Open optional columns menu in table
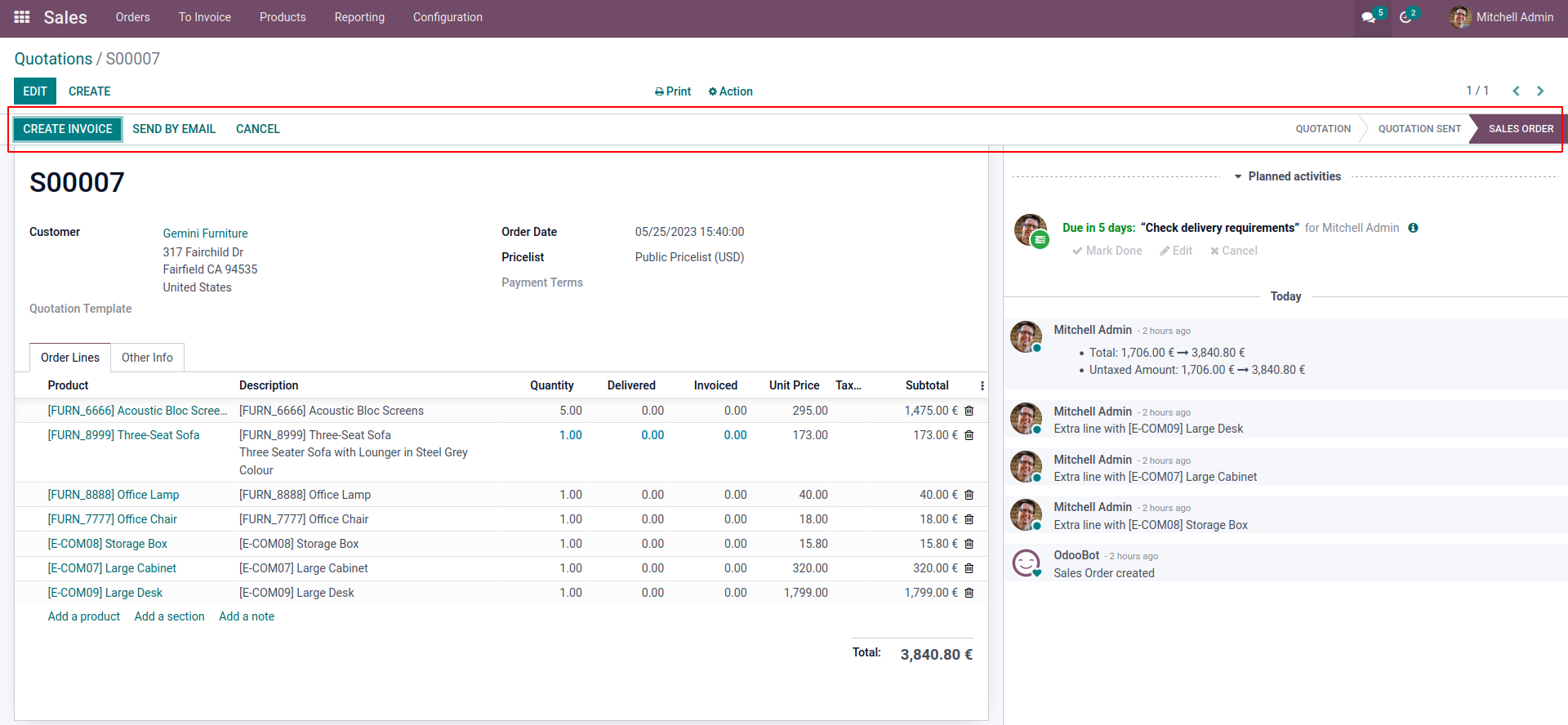 [x=982, y=385]
